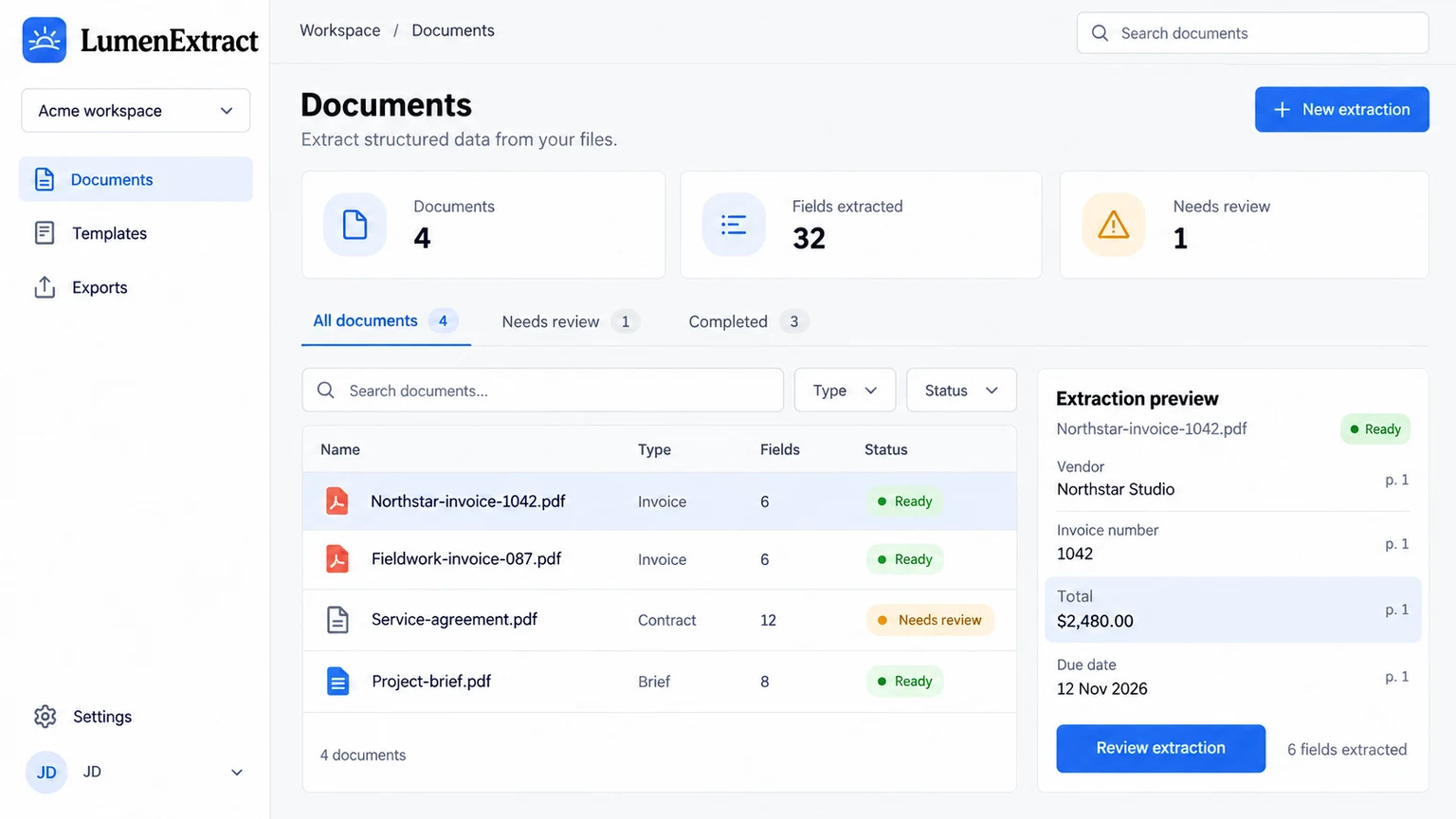1456x819 pixels.
Task: Click the Vendor Northstar Studio value
Action: [x=1116, y=489]
